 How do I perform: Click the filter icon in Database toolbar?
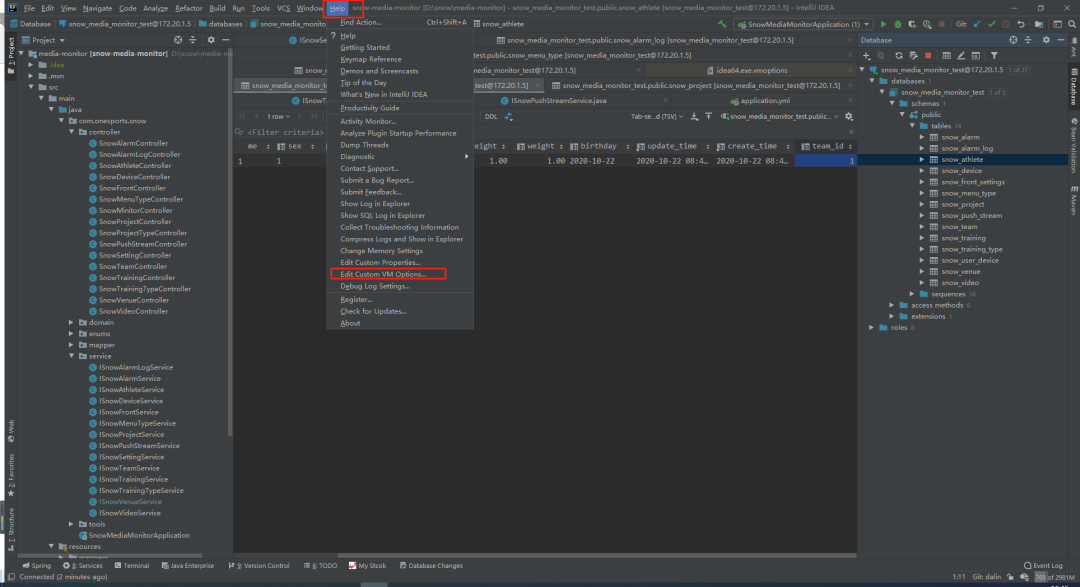(x=994, y=56)
